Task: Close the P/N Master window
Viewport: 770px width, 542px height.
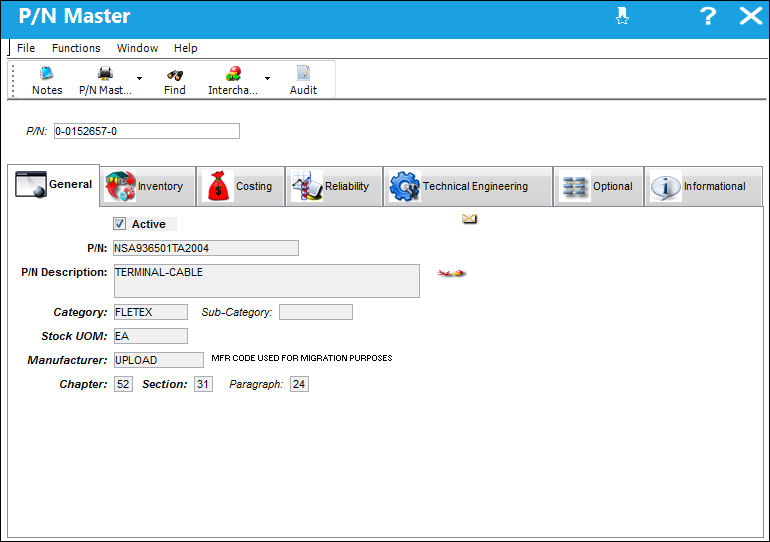Action: click(x=751, y=16)
